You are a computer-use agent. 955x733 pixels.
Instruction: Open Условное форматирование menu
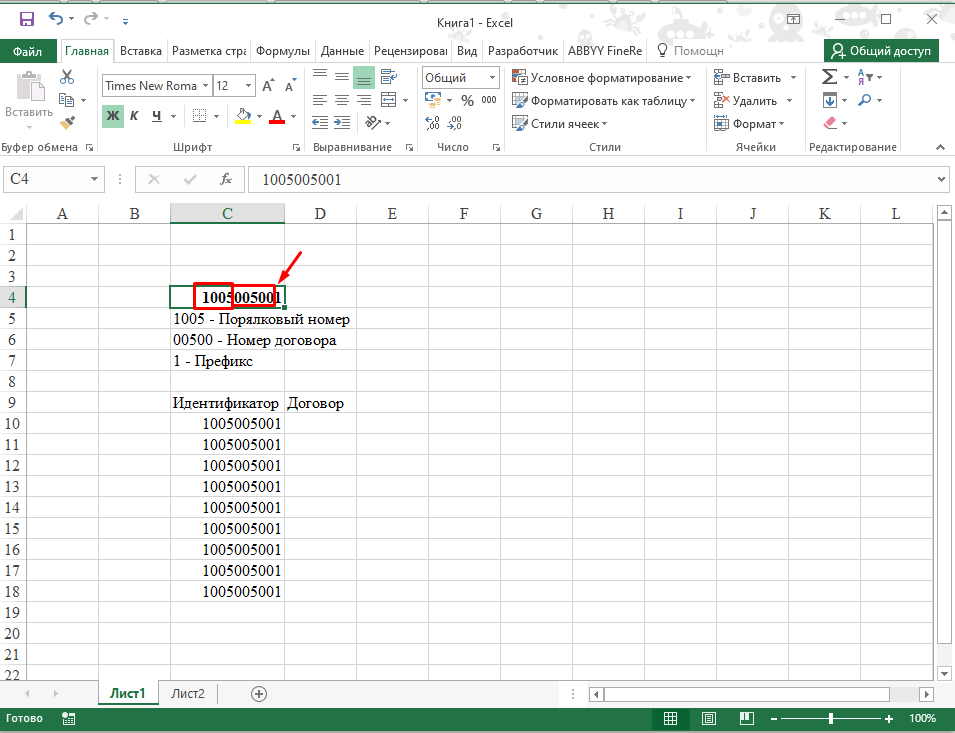[x=602, y=78]
